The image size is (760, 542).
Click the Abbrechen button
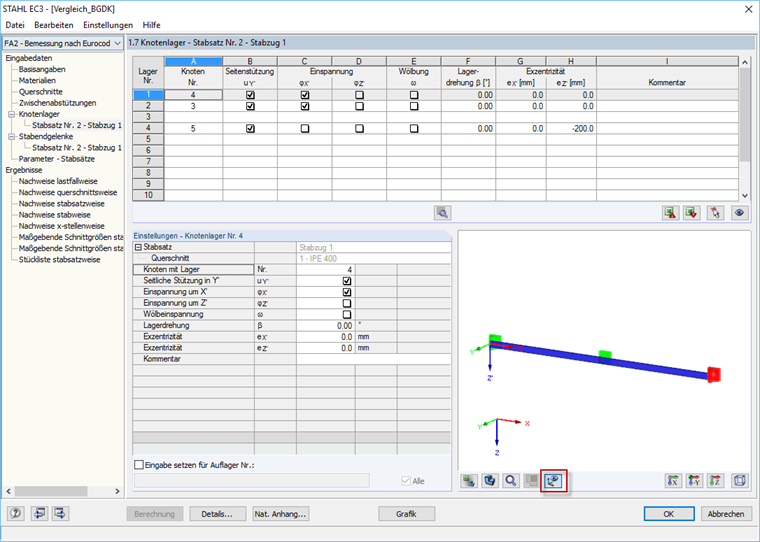click(726, 514)
